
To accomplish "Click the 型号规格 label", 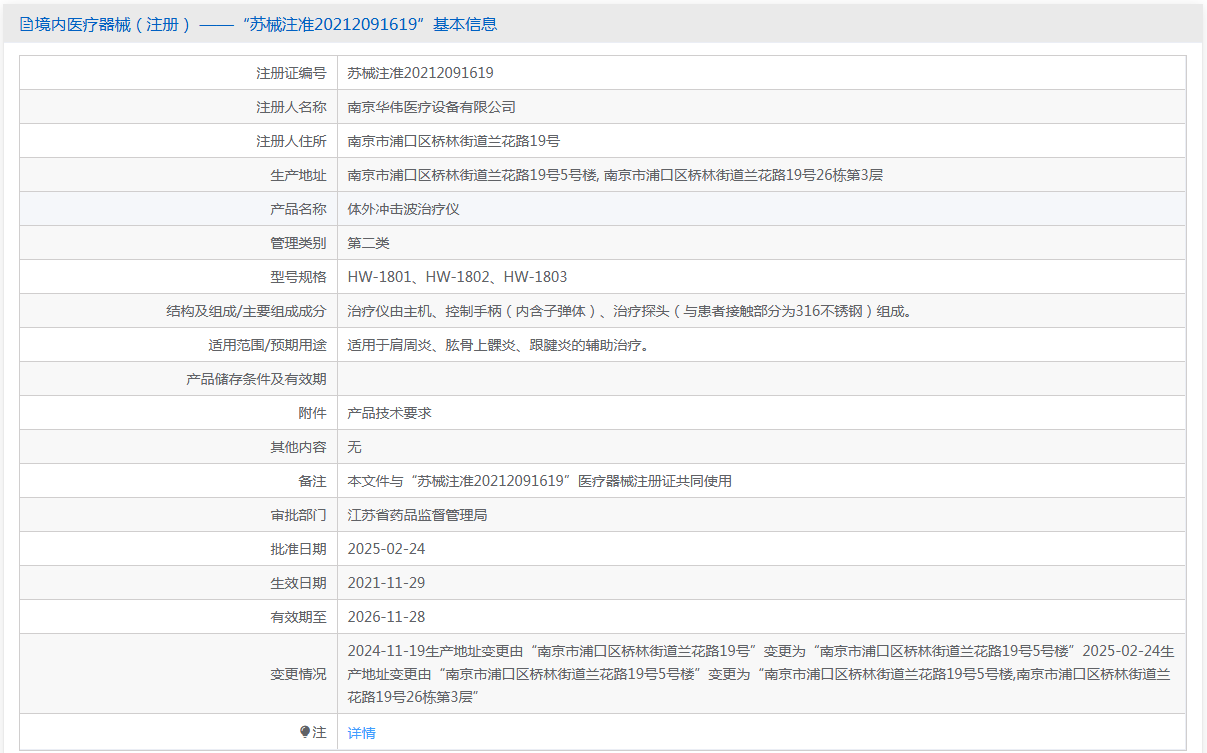I will tap(298, 277).
